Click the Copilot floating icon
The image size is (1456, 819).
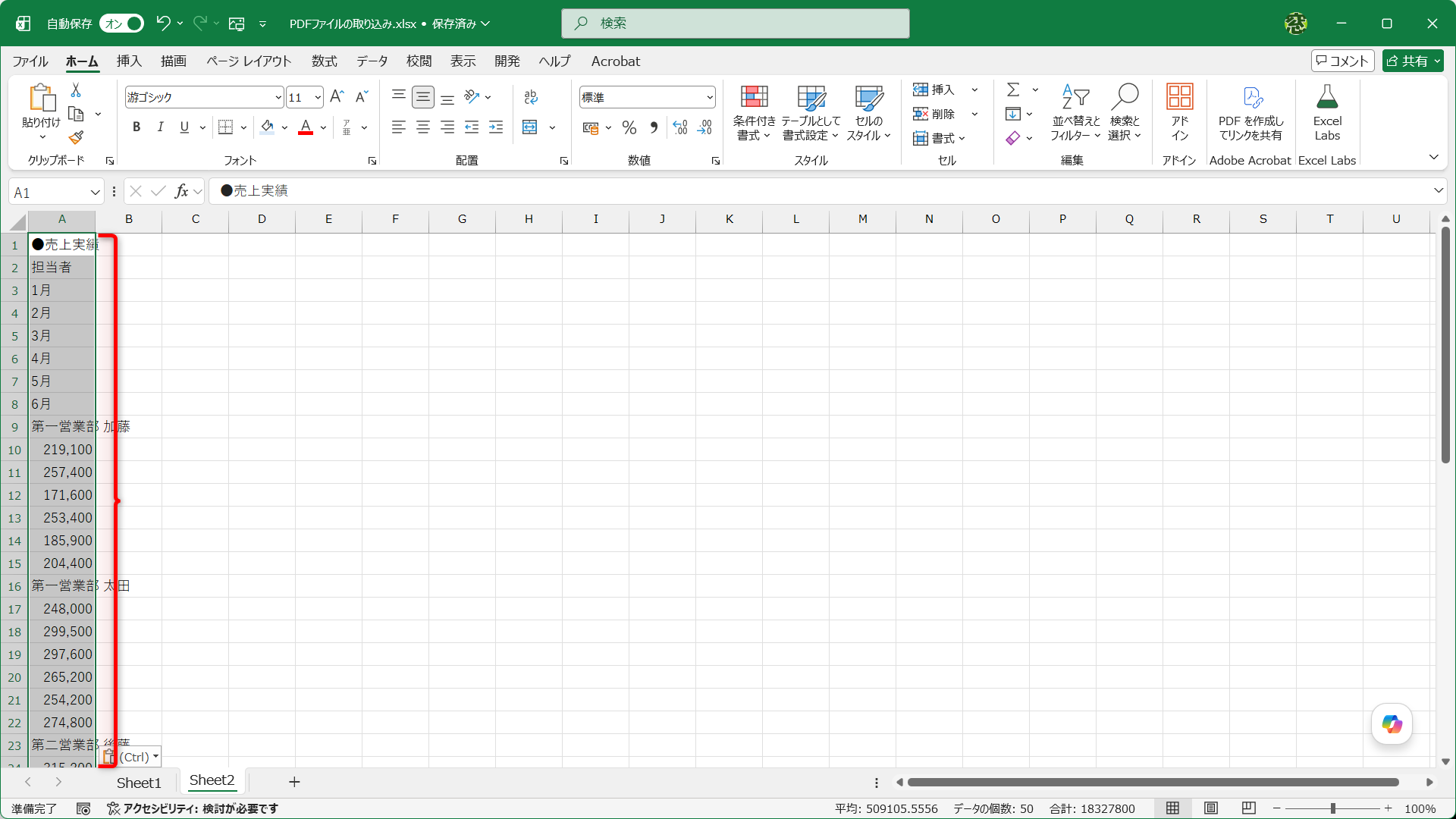(x=1392, y=723)
